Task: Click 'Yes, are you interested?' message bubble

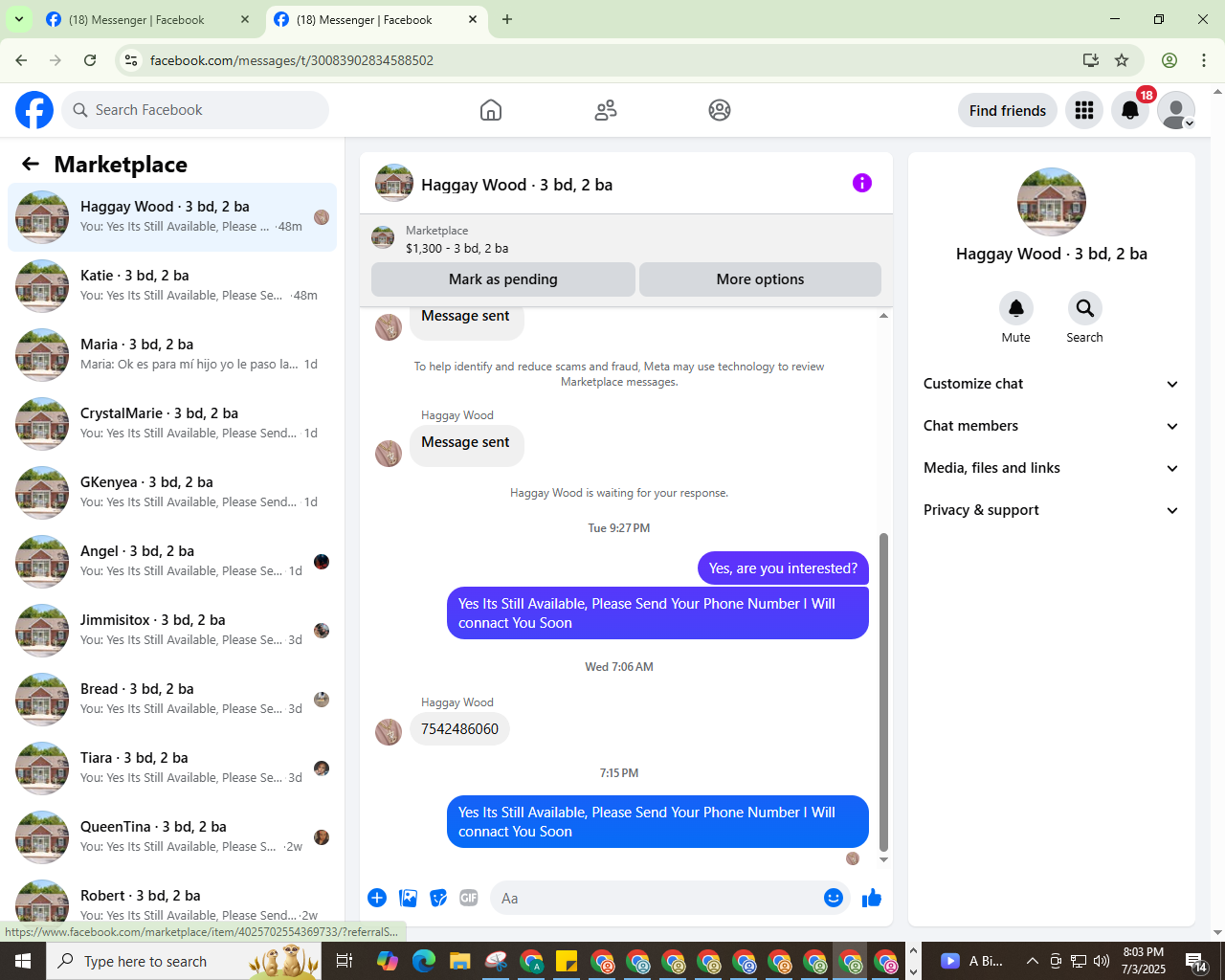Action: click(x=783, y=568)
